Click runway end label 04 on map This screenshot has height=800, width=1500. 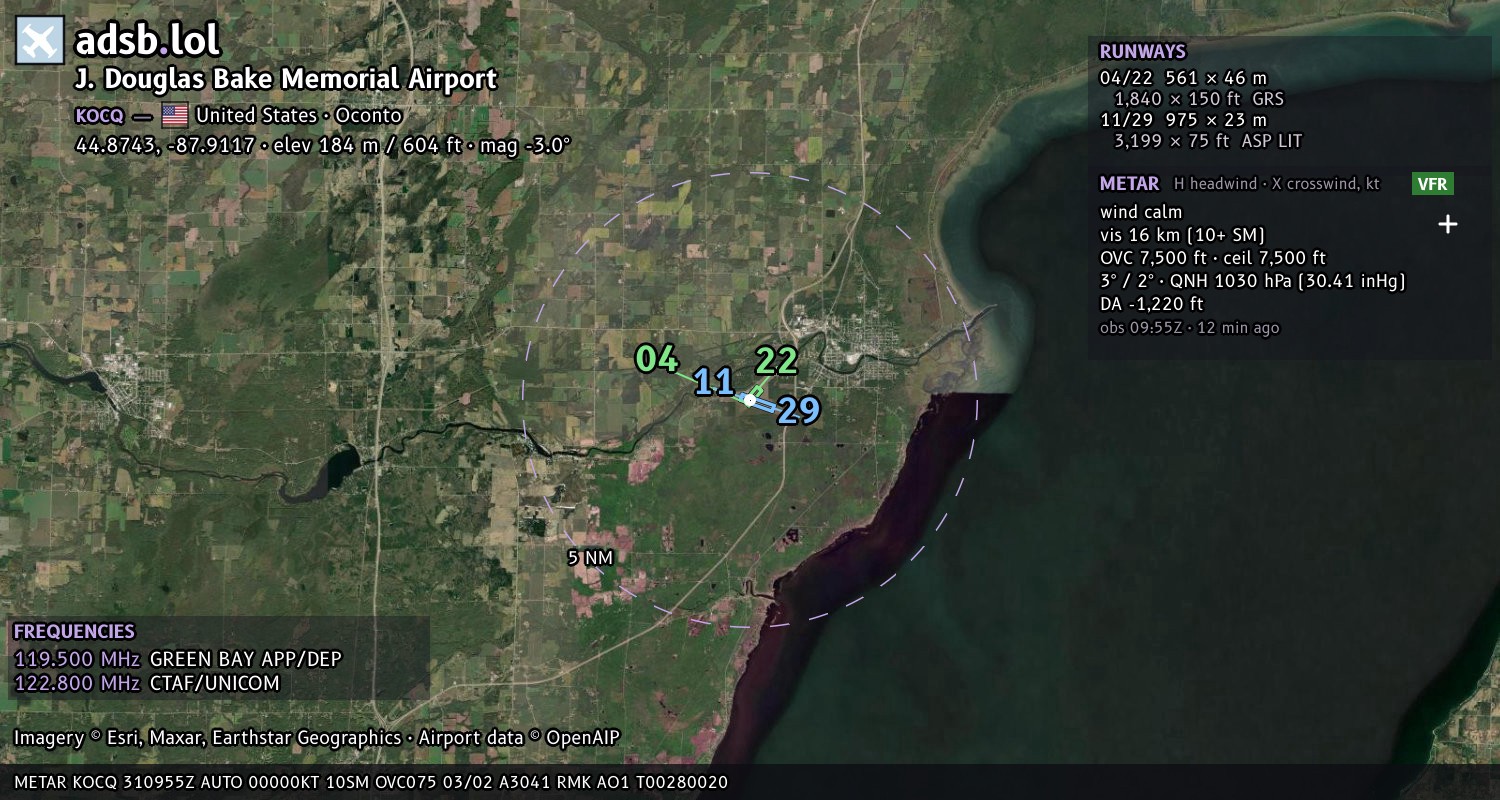pyautogui.click(x=657, y=358)
